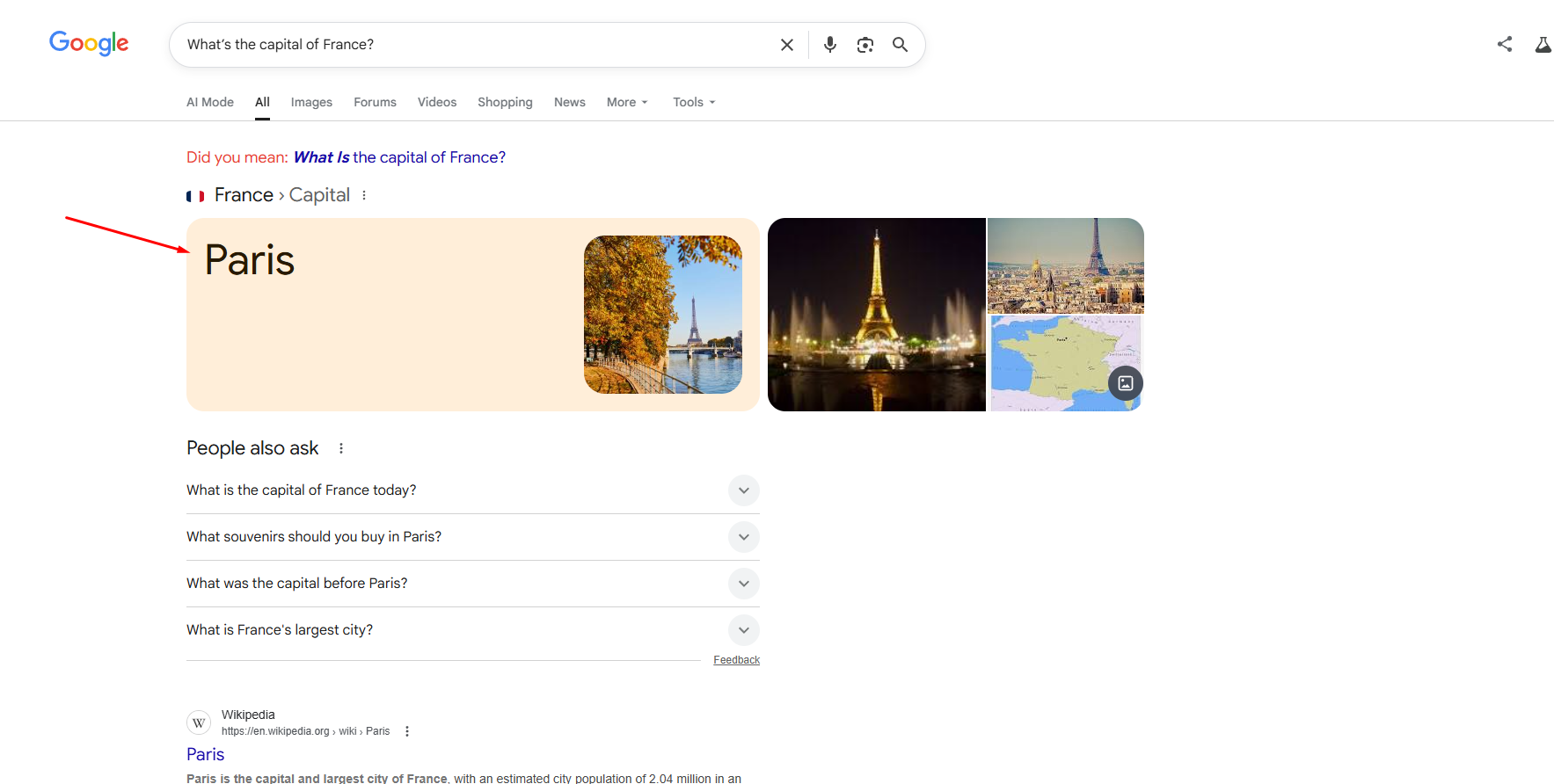Clear the search query with the X icon

pos(787,45)
